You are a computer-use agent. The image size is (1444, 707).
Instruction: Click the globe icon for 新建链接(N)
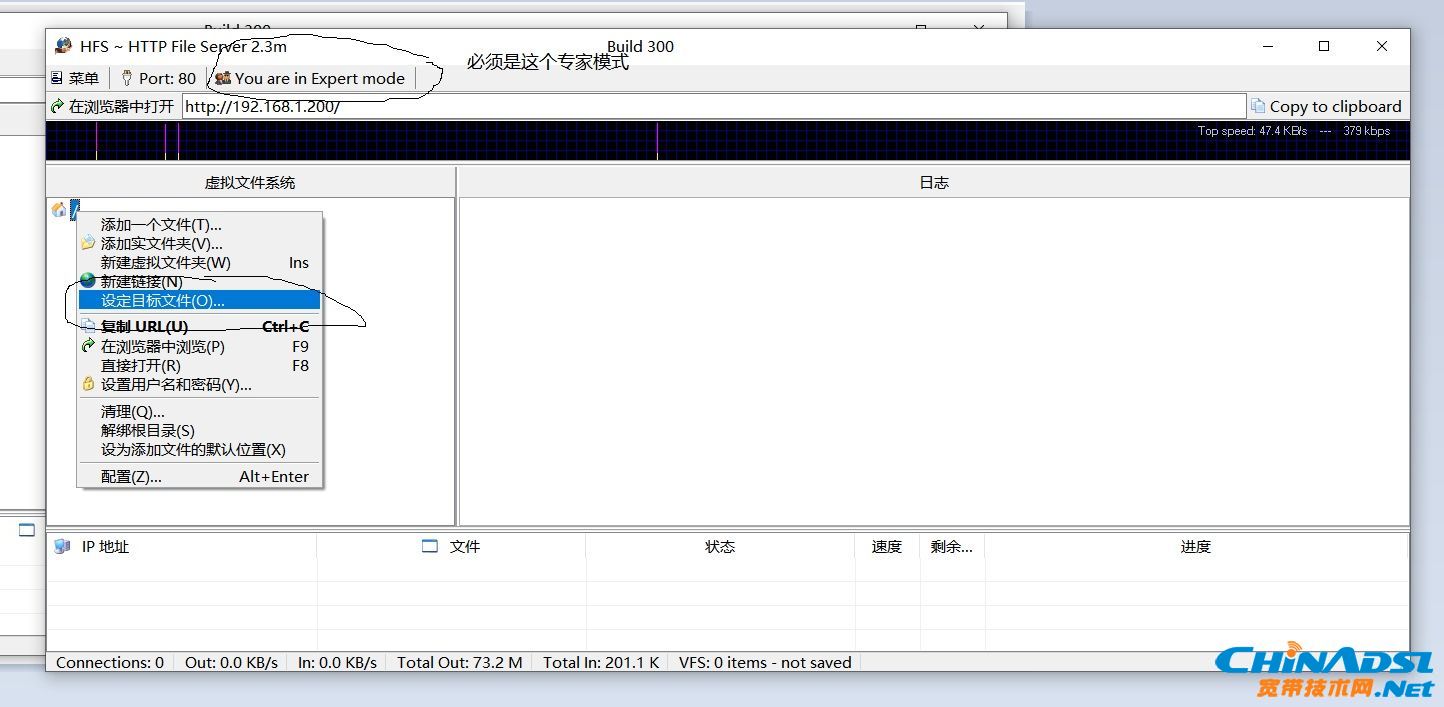[x=88, y=281]
